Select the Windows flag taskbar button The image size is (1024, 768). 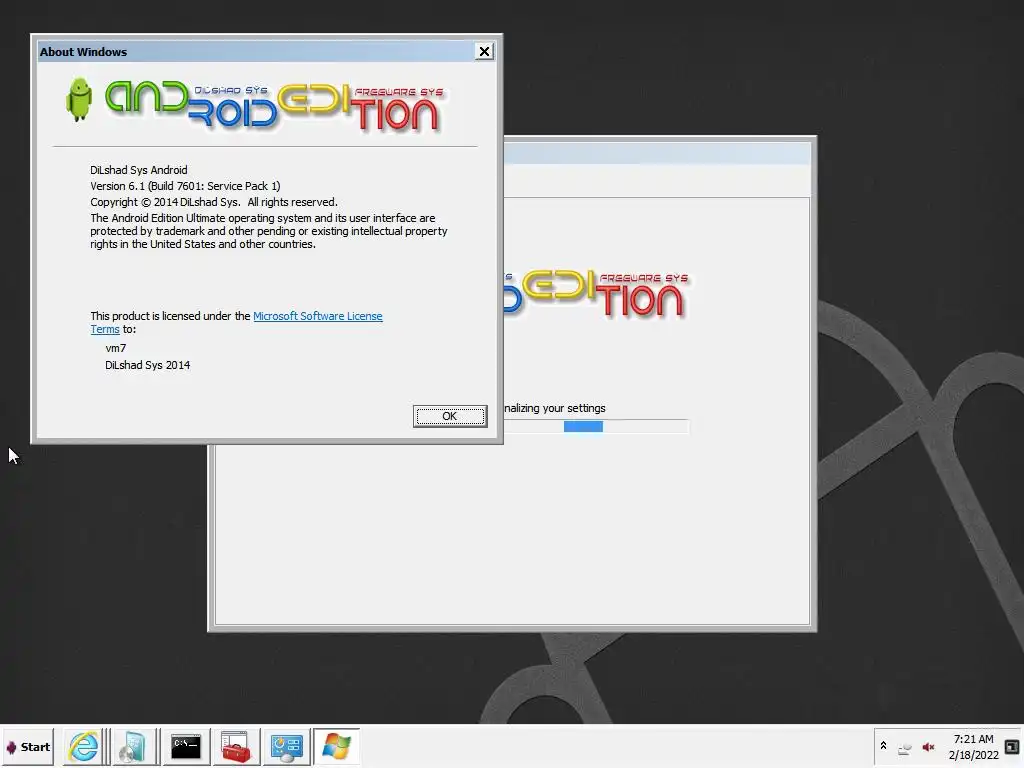336,746
